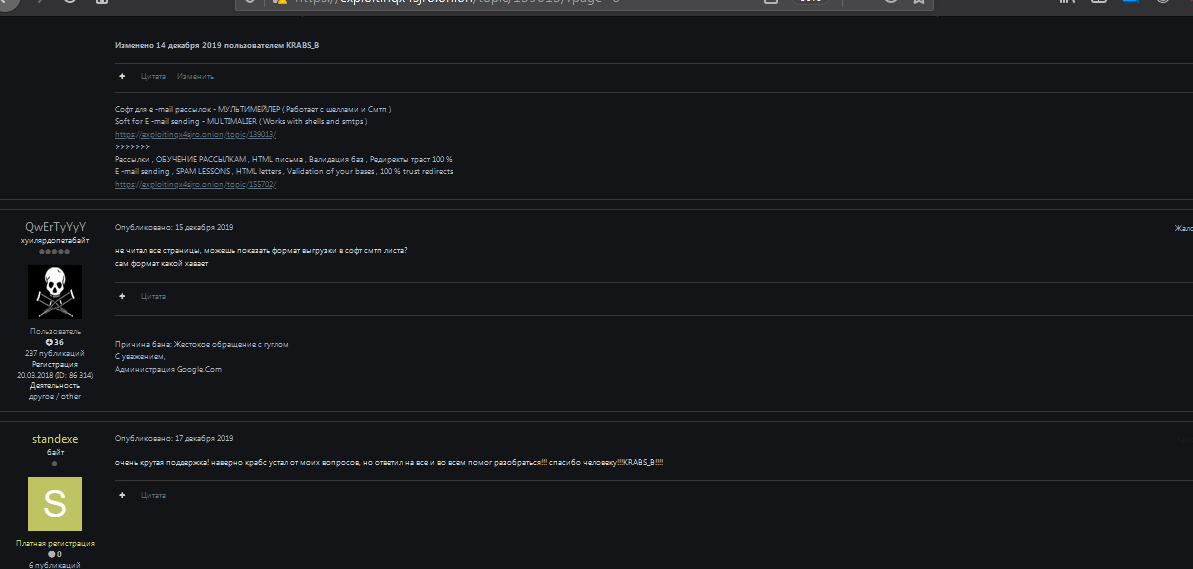The image size is (1193, 569).
Task: Click the multiquote plus icon under KRABS_B's post
Action: (122, 76)
